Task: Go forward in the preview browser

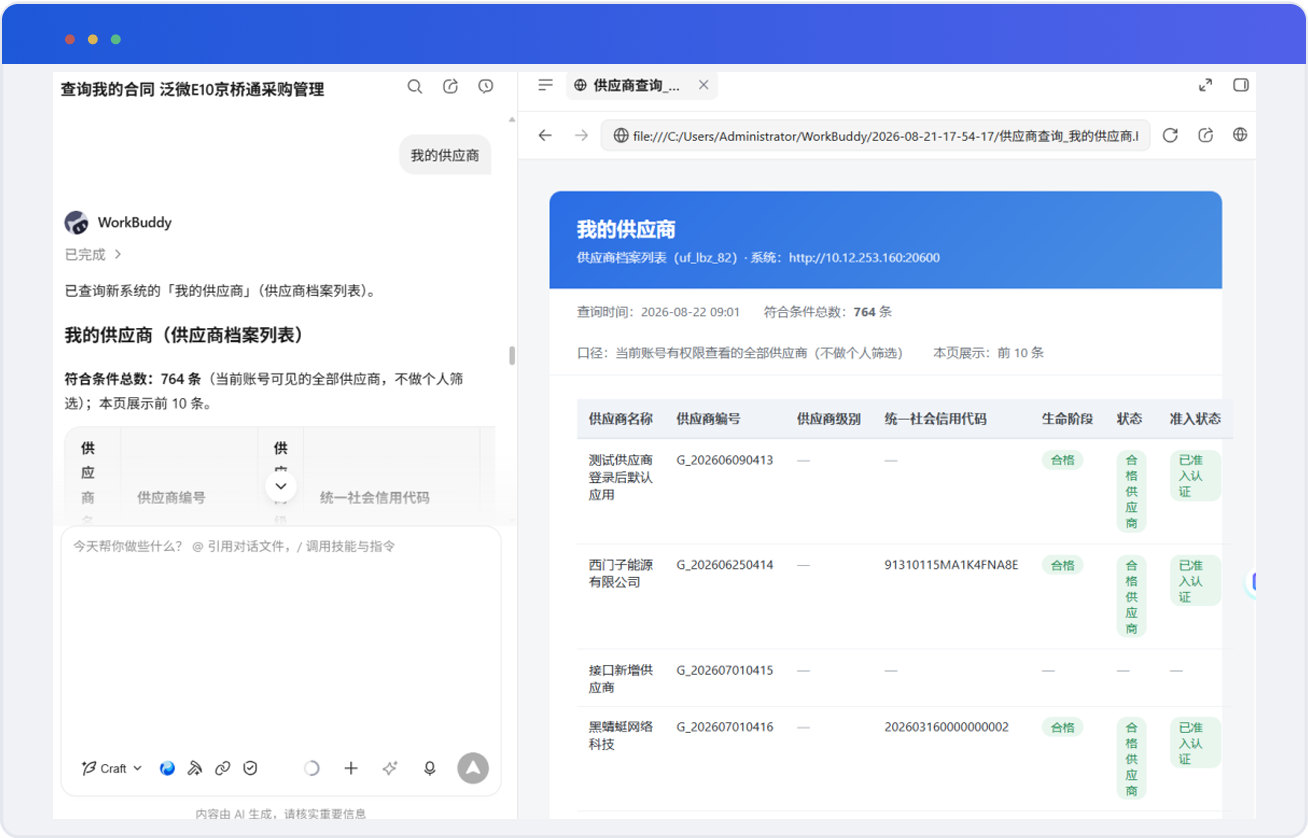Action: tap(581, 135)
